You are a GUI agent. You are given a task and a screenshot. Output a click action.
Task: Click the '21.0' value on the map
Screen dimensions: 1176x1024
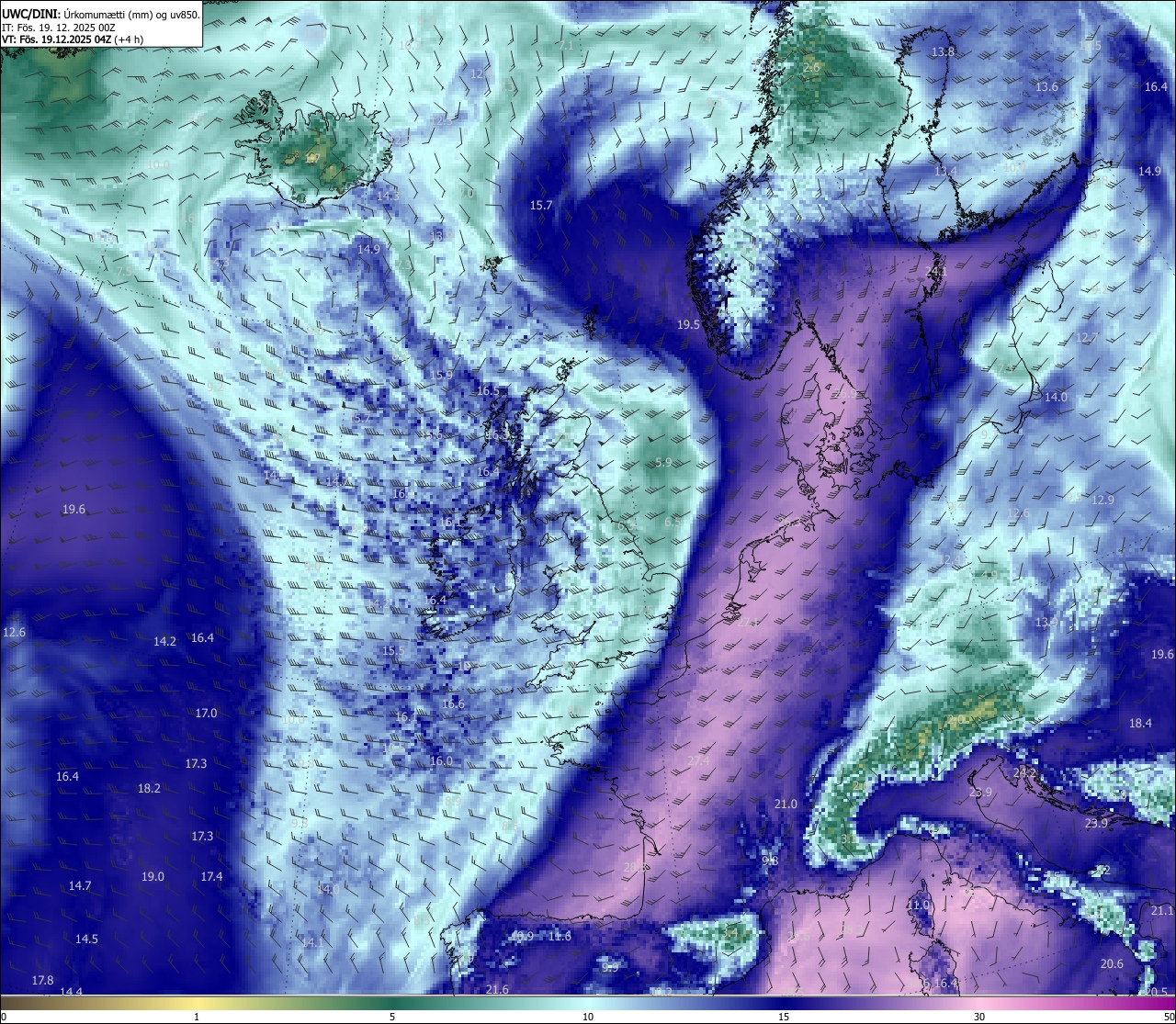click(x=786, y=804)
